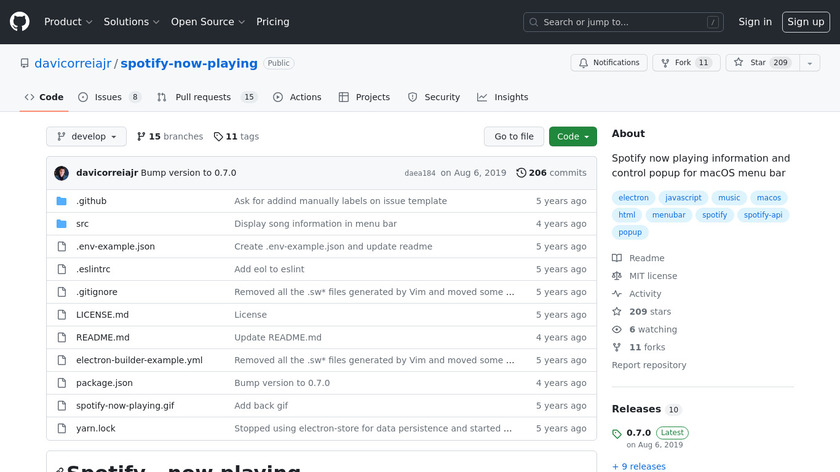
Task: Click the Go to file button
Action: pyautogui.click(x=514, y=136)
